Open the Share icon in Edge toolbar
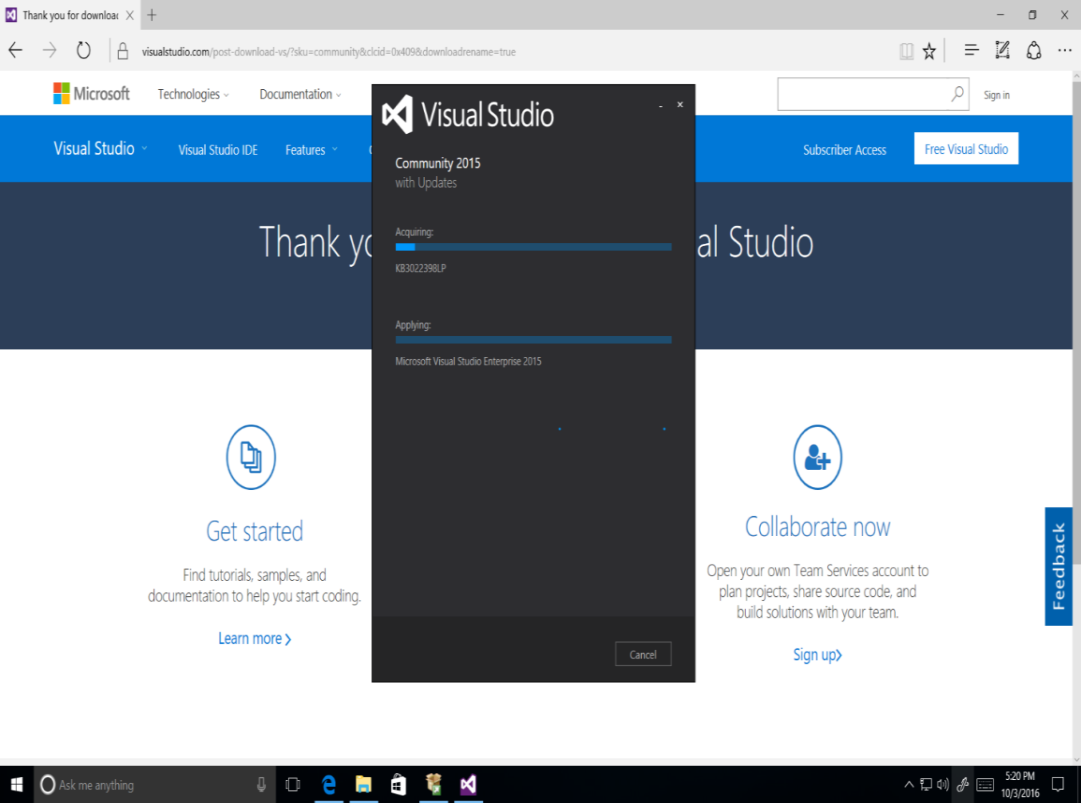 (x=1033, y=50)
